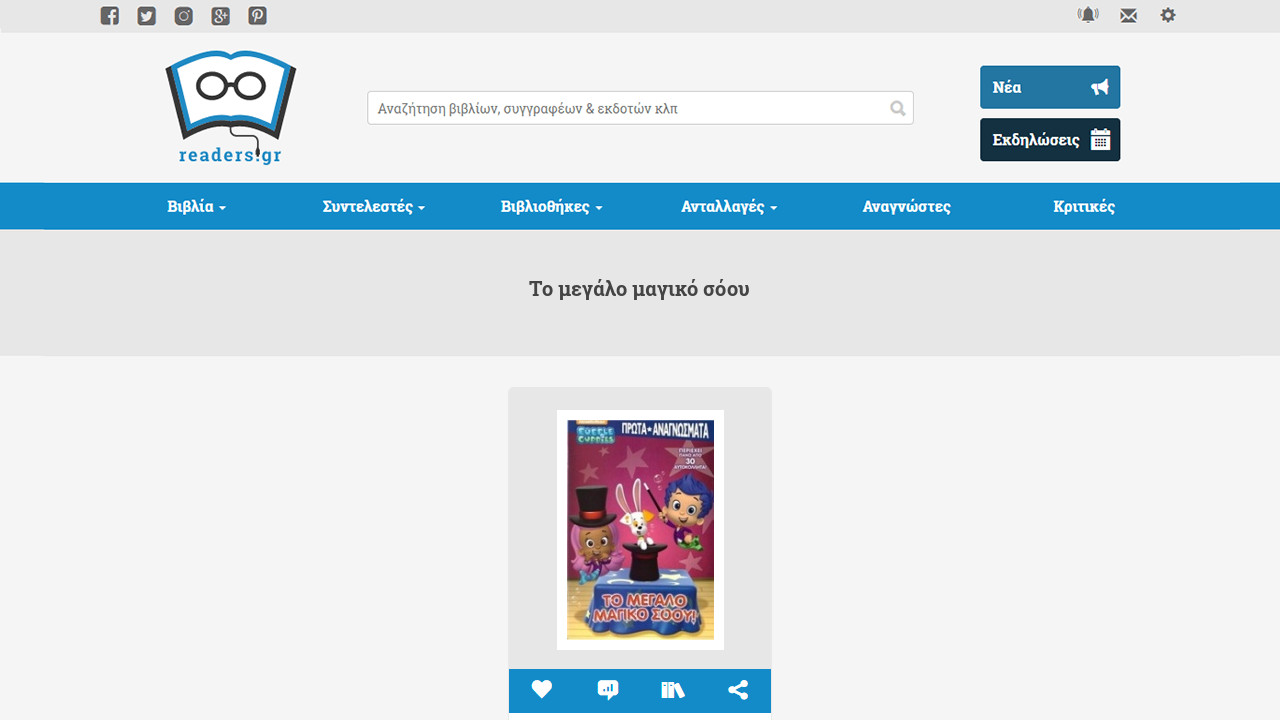The height and width of the screenshot is (720, 1280).
Task: Expand the Βιβλία dropdown menu
Action: (197, 207)
